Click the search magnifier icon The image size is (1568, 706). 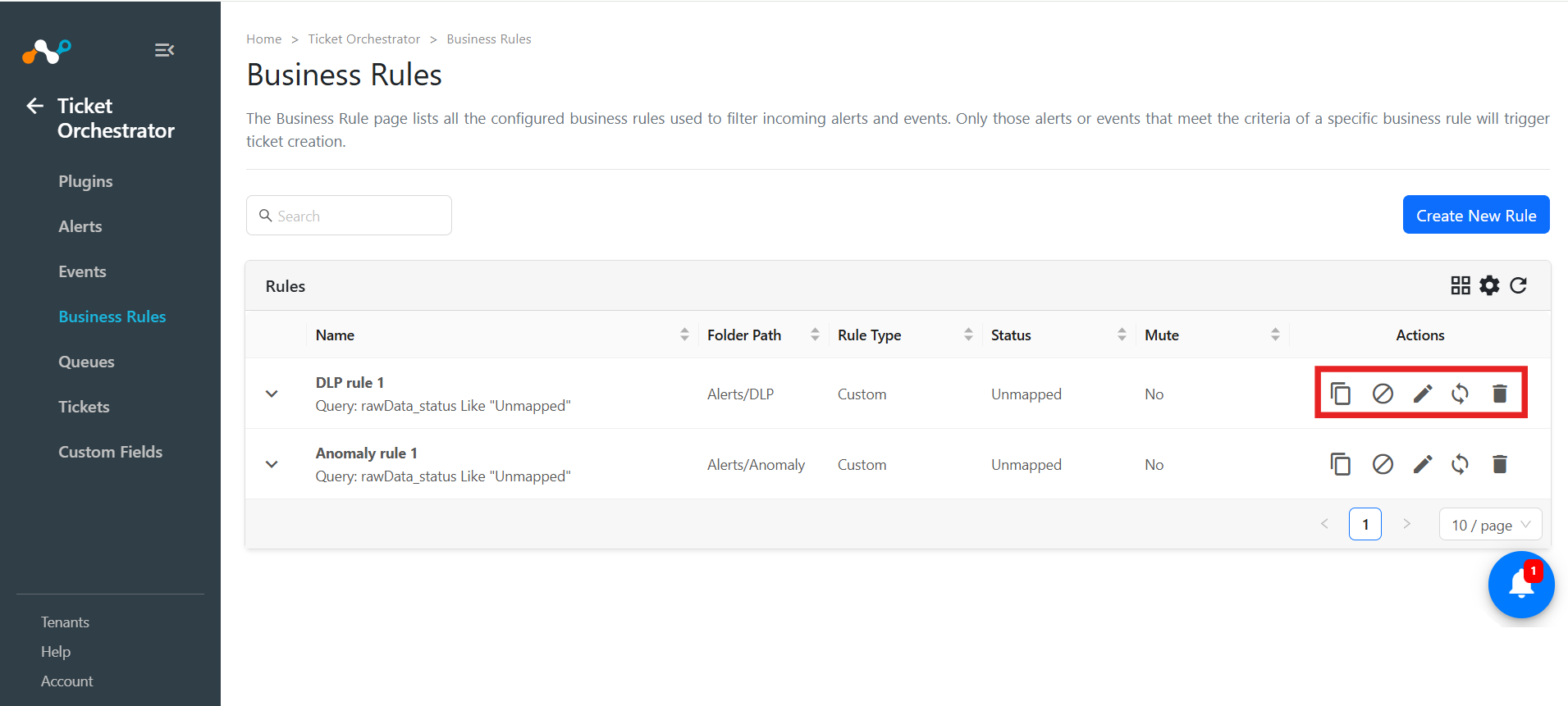click(x=266, y=216)
